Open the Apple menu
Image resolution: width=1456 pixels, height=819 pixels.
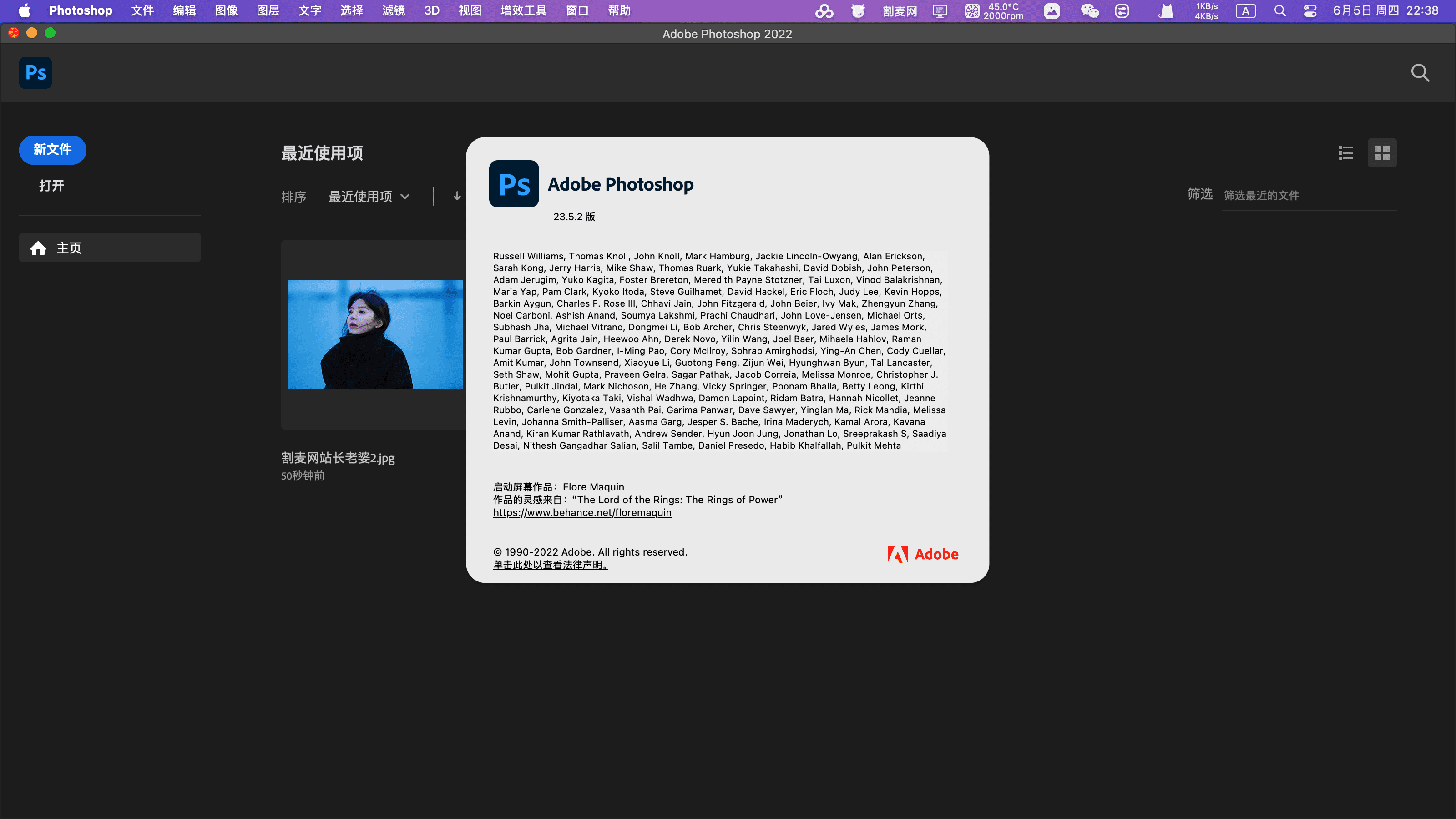[24, 10]
